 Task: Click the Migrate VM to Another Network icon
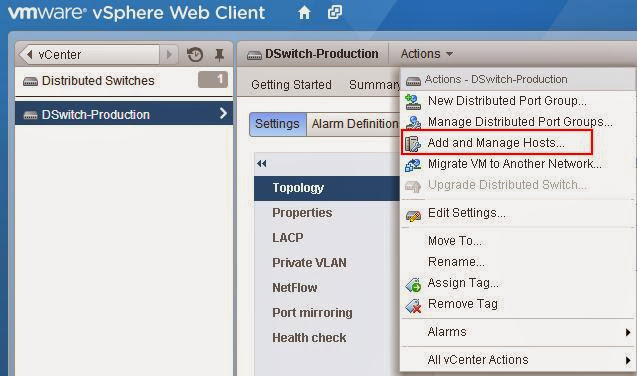413,164
